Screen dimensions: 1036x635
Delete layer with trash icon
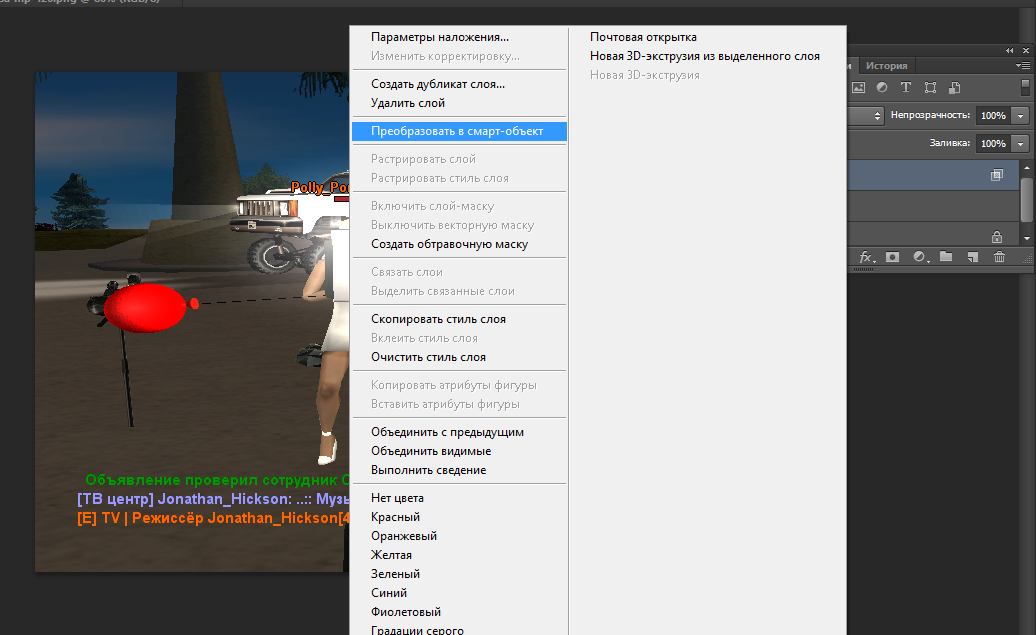click(1000, 257)
